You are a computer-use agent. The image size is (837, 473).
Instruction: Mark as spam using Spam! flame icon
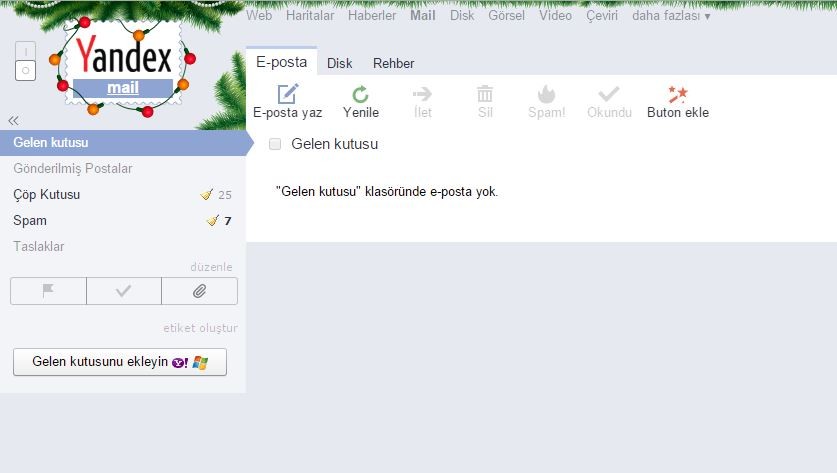tap(546, 94)
